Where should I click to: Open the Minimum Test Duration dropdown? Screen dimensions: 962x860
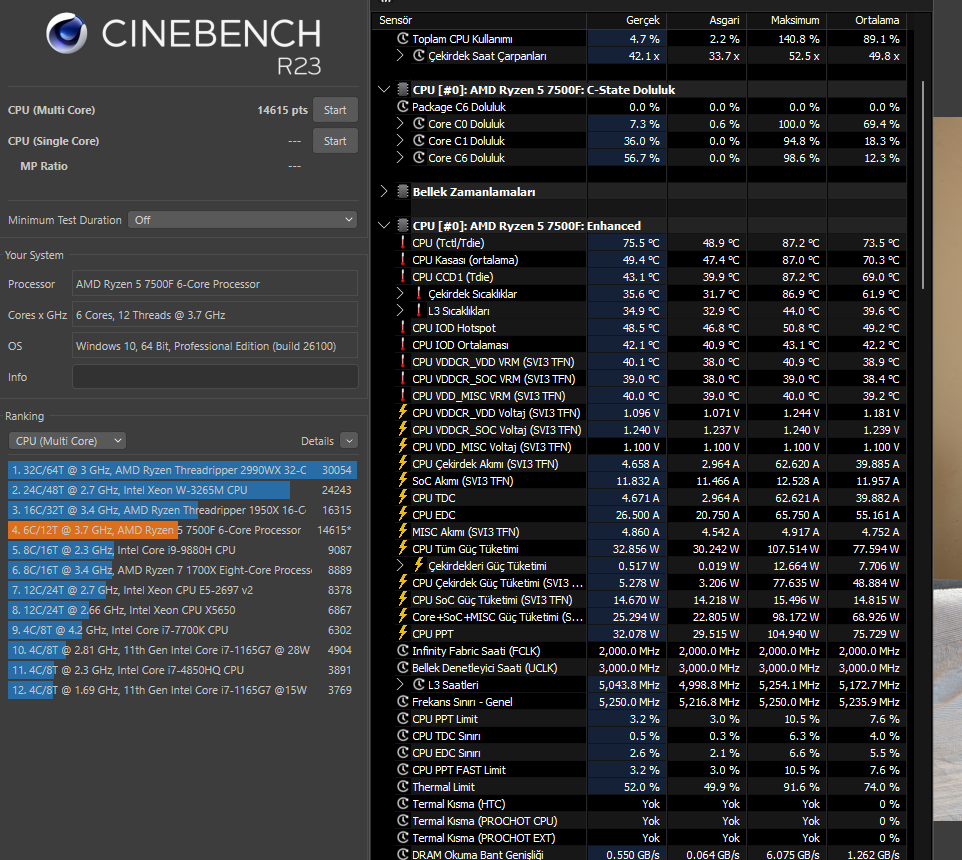click(243, 220)
